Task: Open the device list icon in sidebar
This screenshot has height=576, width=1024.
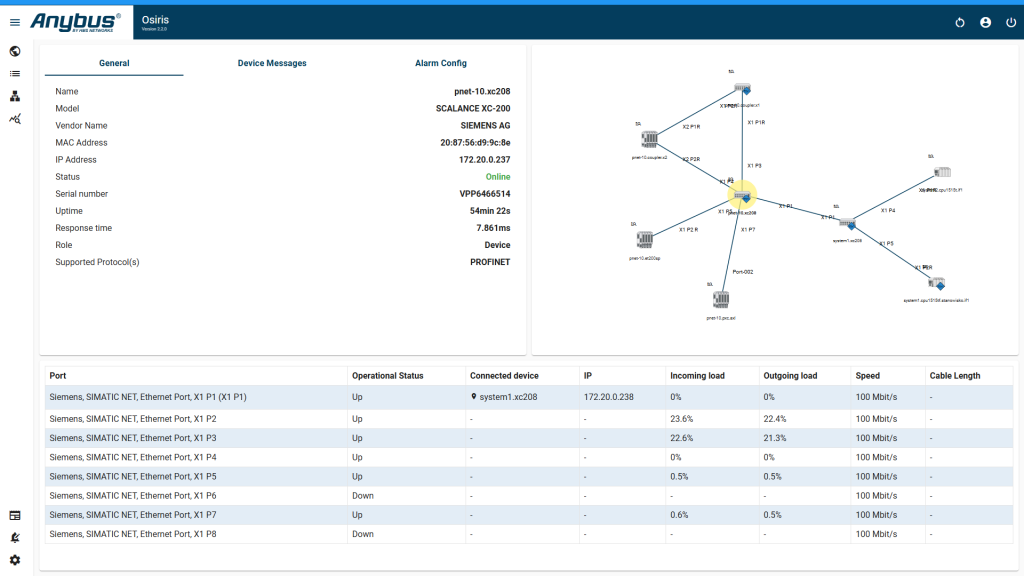Action: pyautogui.click(x=15, y=74)
